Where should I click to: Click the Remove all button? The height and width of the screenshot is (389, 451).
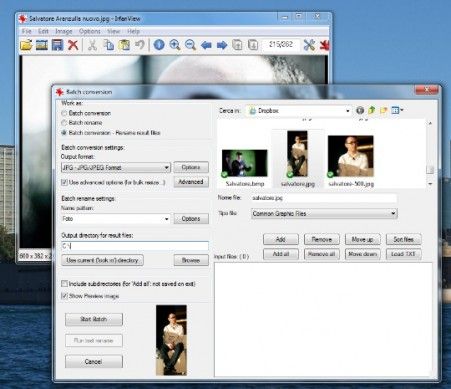coord(322,254)
